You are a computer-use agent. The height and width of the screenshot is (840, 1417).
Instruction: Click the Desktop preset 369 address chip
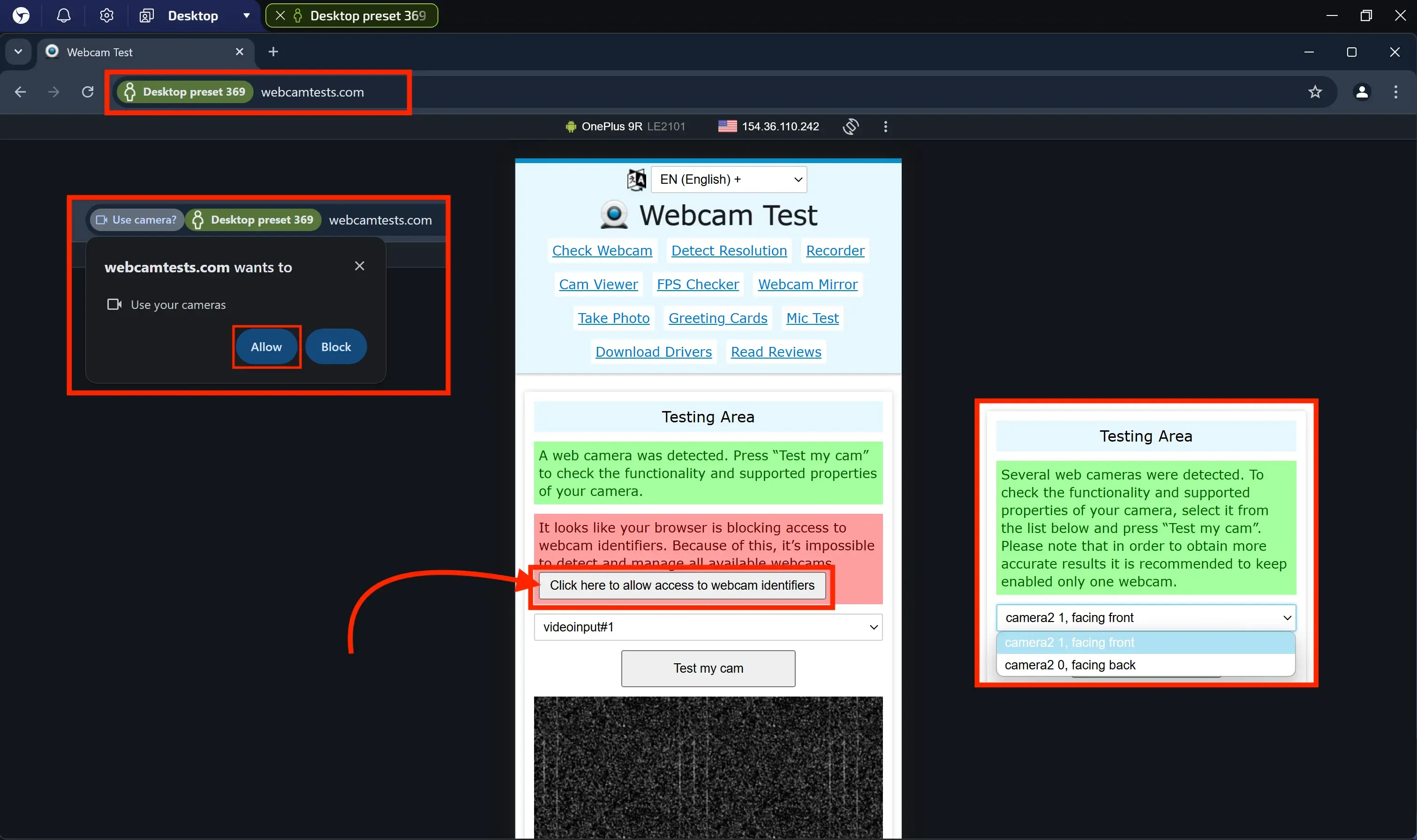185,92
